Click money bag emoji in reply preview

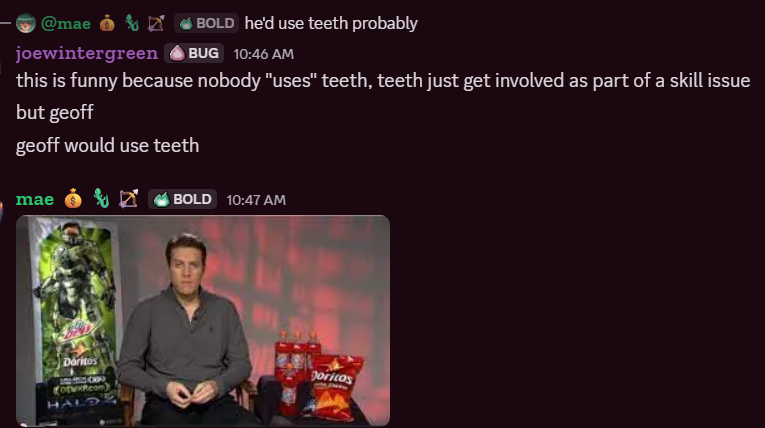pyautogui.click(x=107, y=23)
